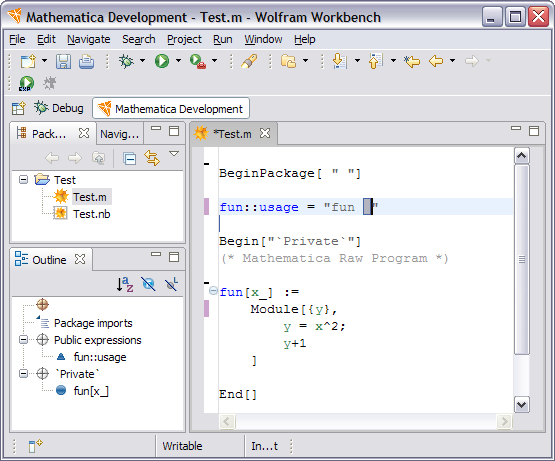
Task: Click the green Run toolbar button
Action: [x=162, y=61]
